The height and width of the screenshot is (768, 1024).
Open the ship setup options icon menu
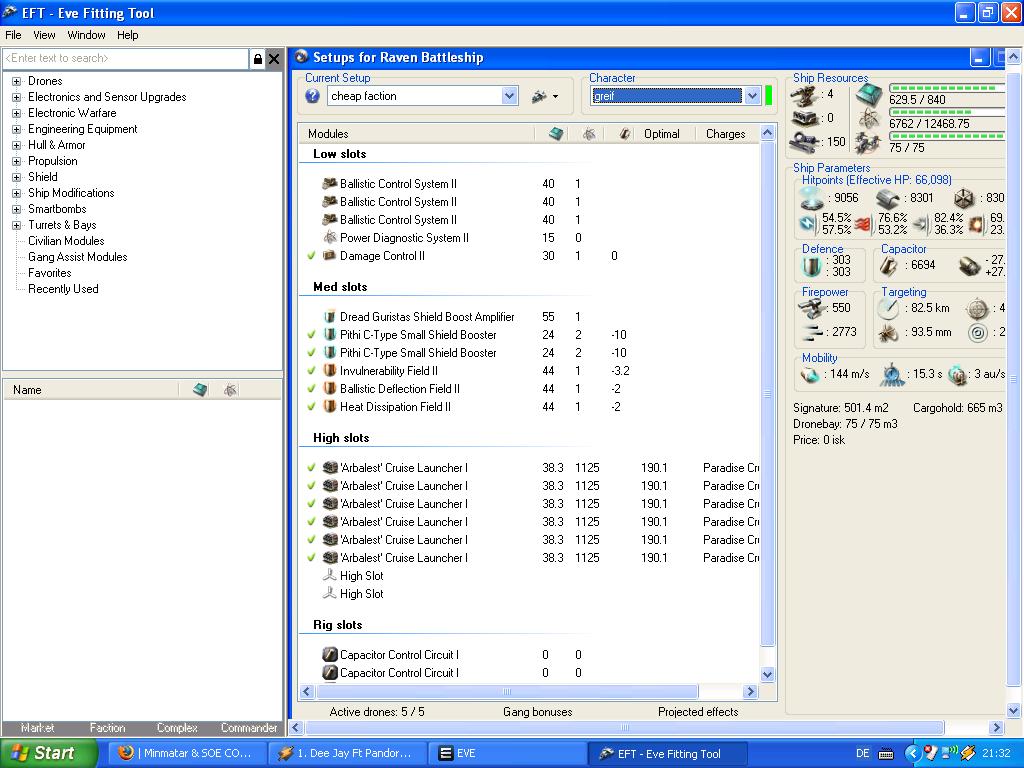(545, 97)
